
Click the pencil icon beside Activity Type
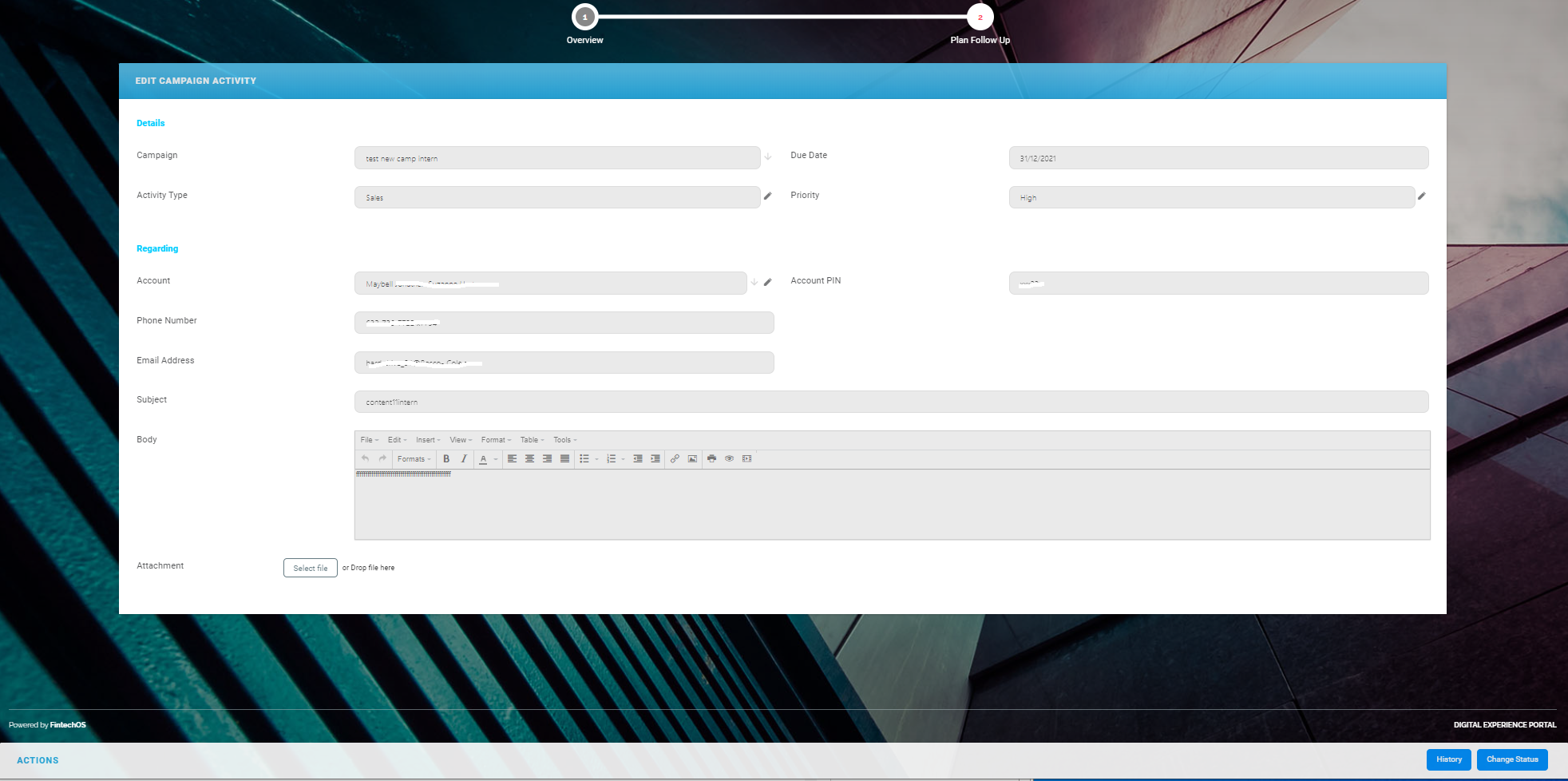click(x=767, y=196)
